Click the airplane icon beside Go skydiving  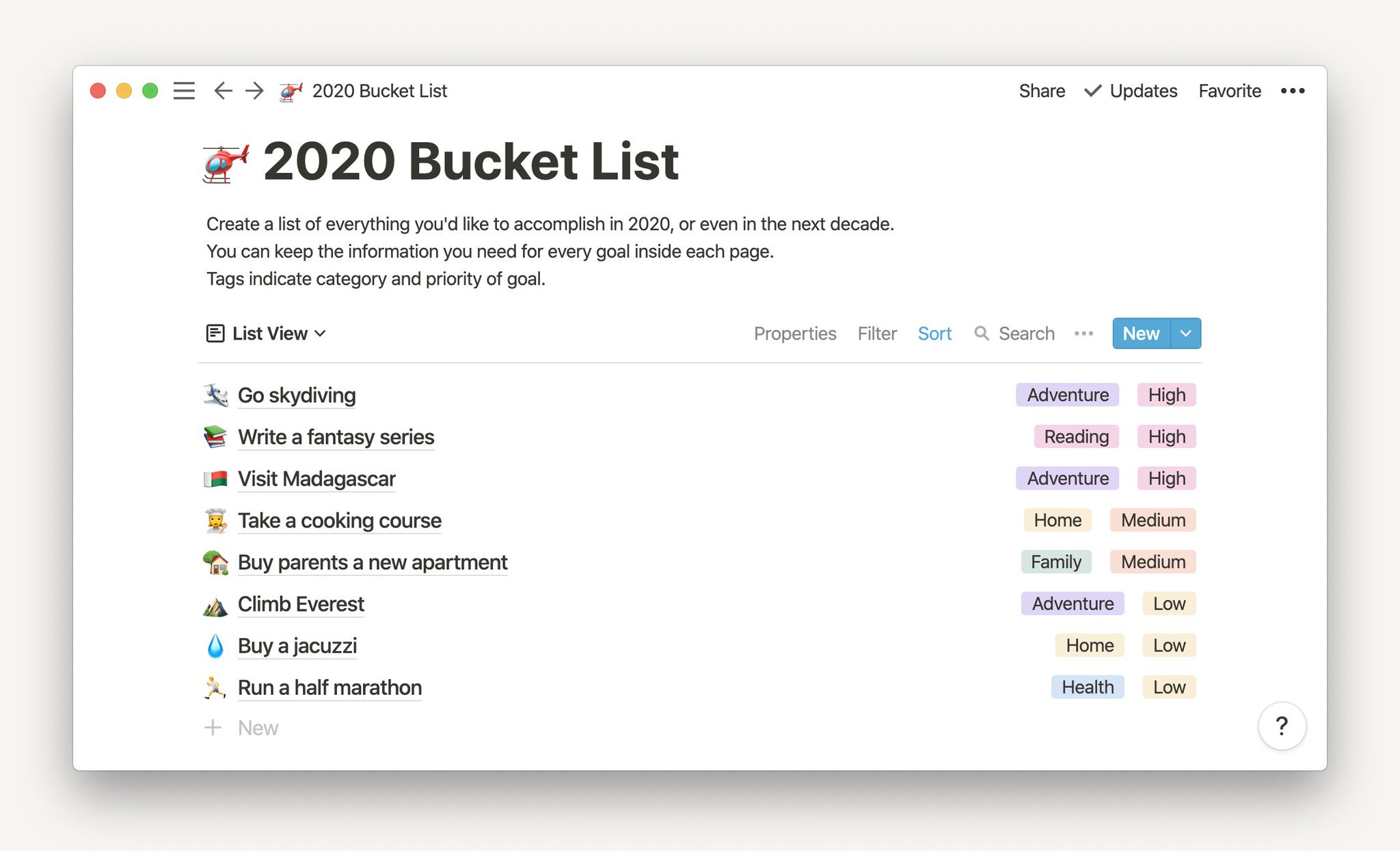point(216,395)
